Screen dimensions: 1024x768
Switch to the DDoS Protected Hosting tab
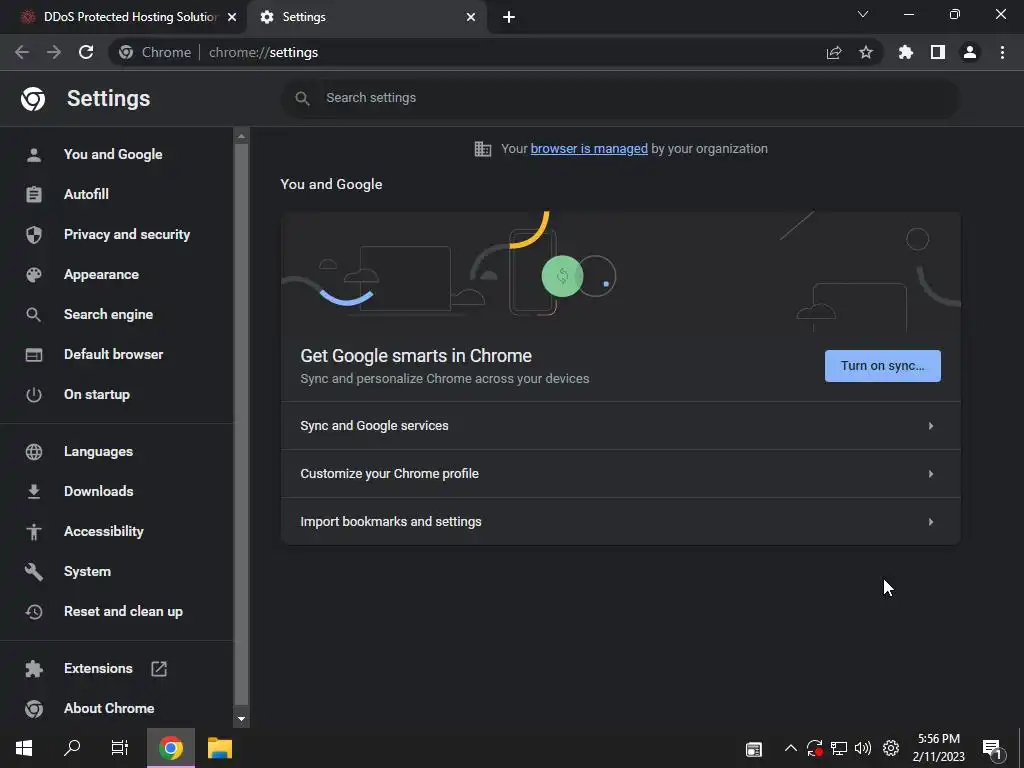point(123,17)
